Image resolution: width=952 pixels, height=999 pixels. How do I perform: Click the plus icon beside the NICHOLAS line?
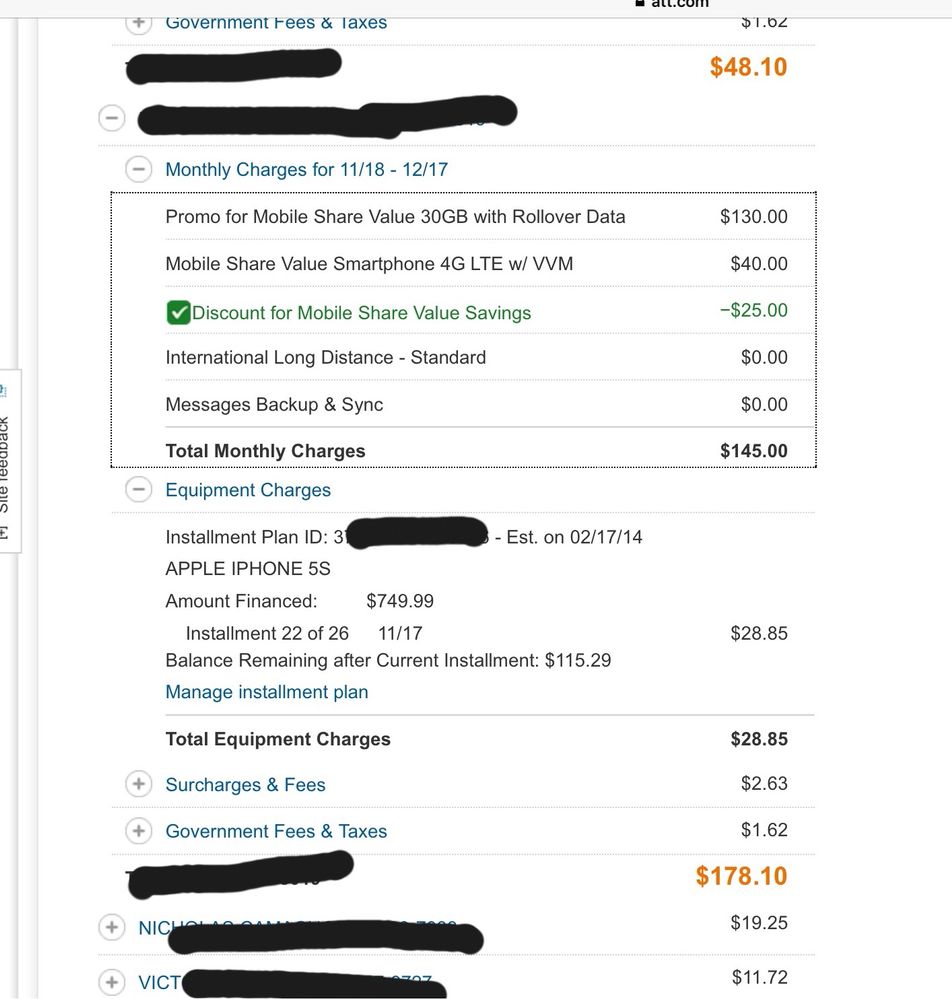(112, 927)
